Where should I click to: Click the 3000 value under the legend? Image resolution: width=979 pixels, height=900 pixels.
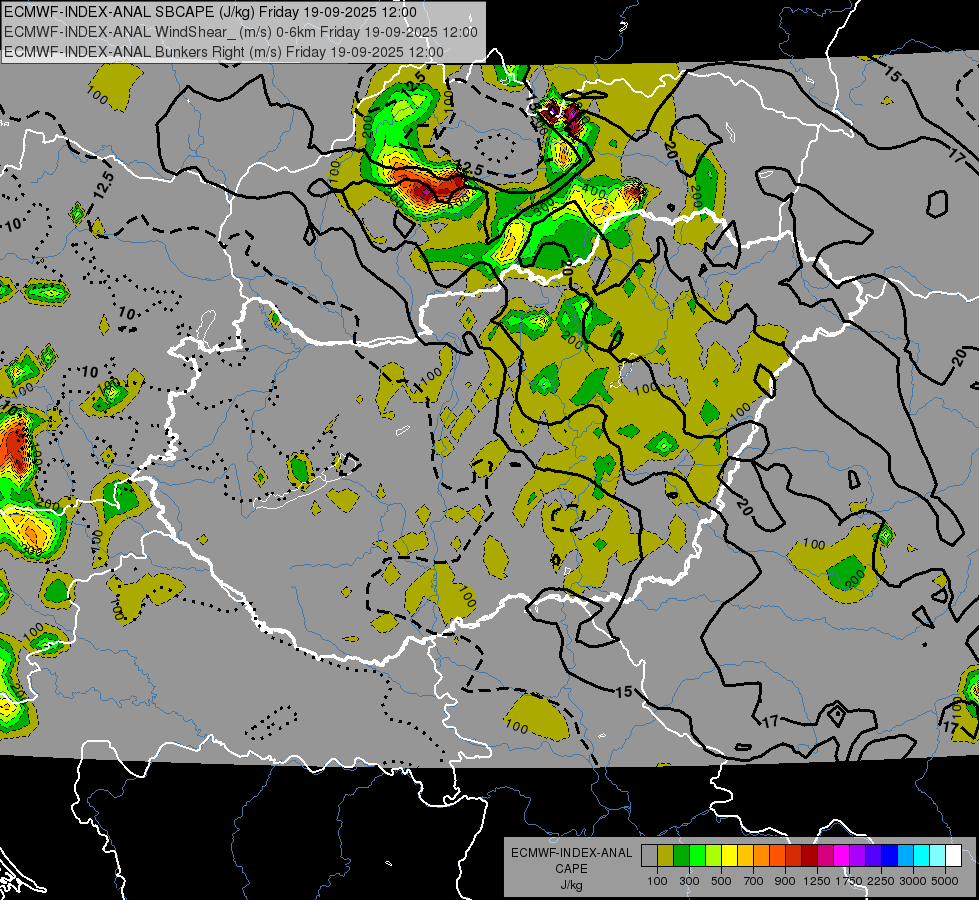coord(912,880)
